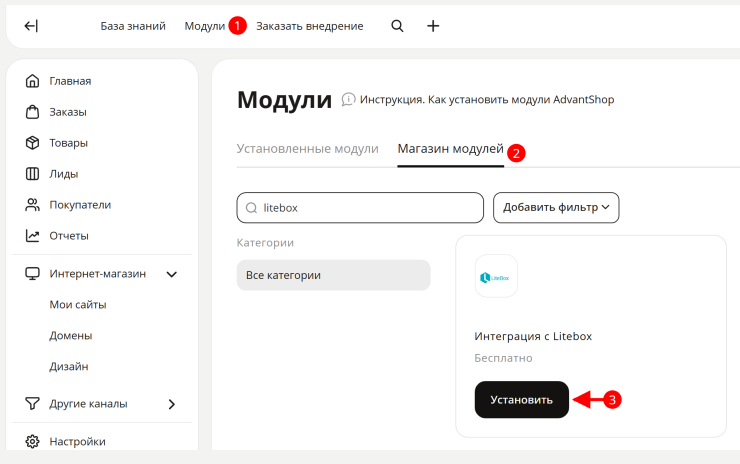Viewport: 740px width, 464px height.
Task: Click the chart icon beside Отчеты
Action: coord(32,236)
